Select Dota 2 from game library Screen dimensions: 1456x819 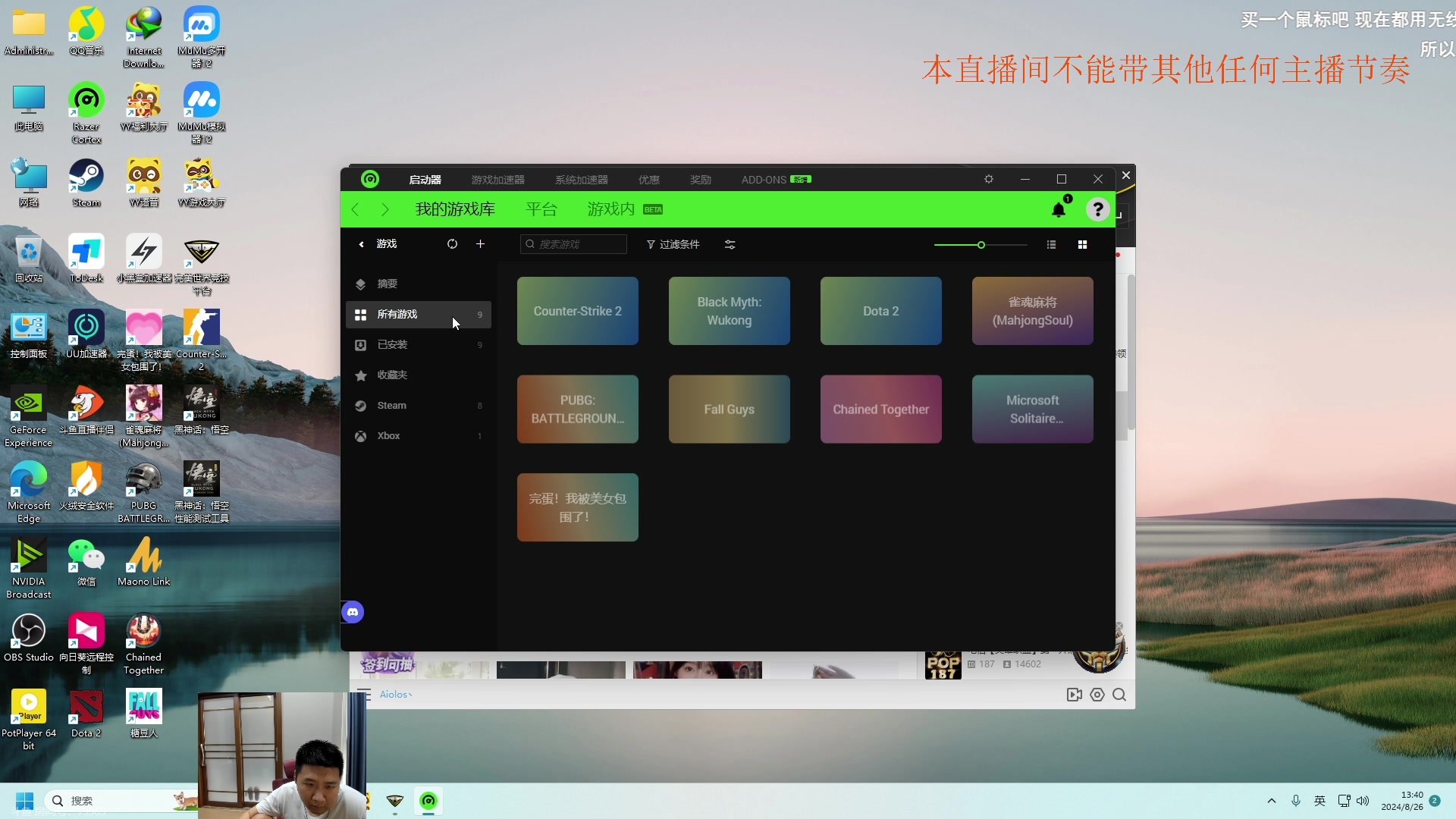coord(880,310)
